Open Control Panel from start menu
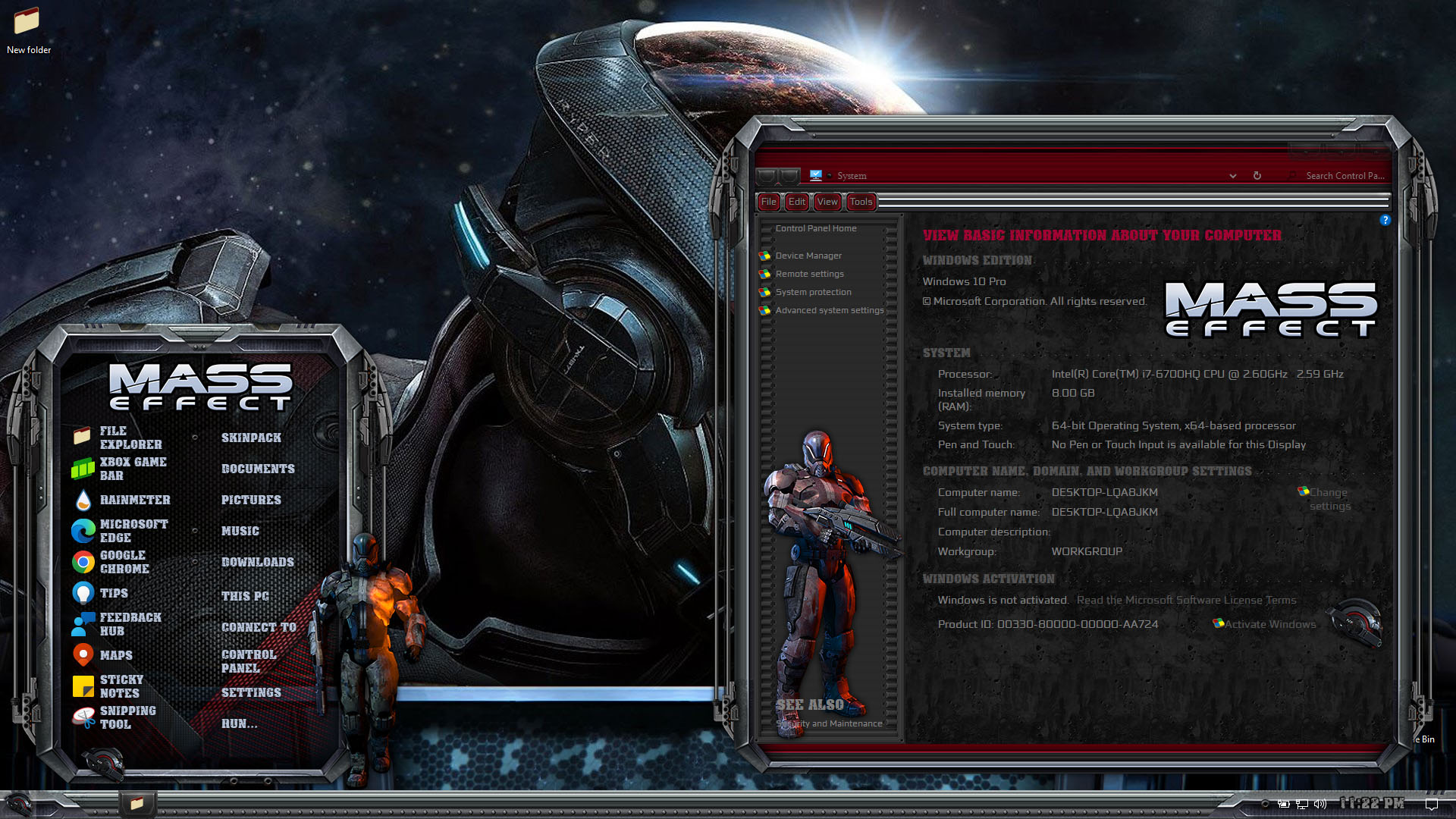The width and height of the screenshot is (1456, 819). 249,661
